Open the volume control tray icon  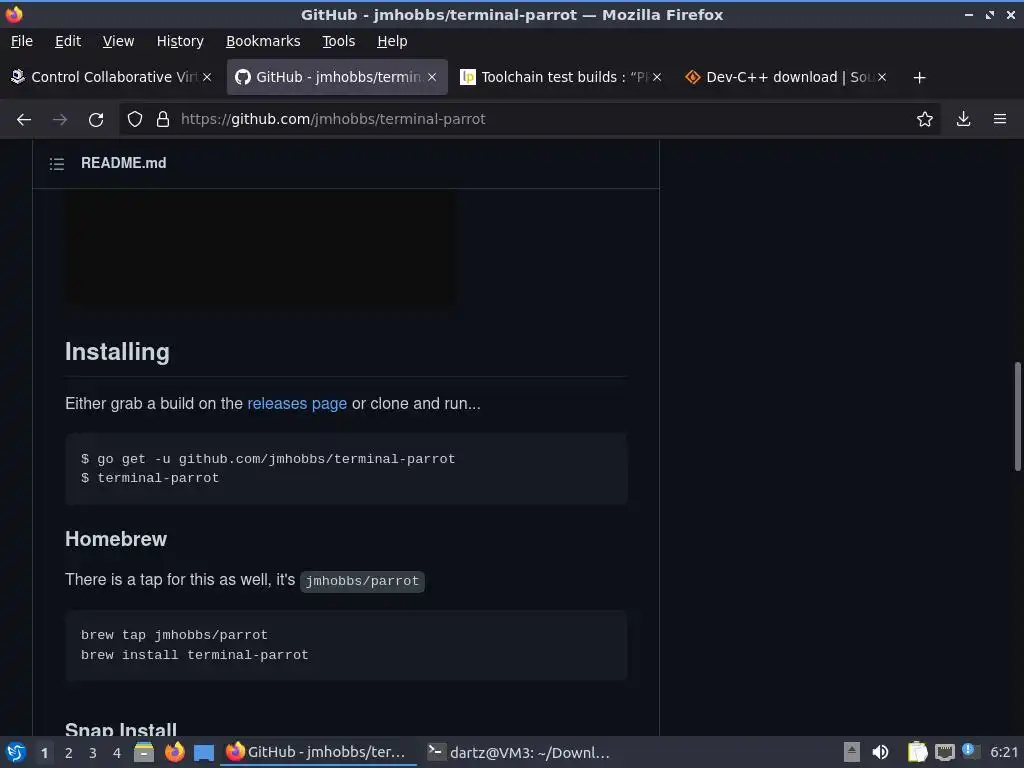coord(880,752)
